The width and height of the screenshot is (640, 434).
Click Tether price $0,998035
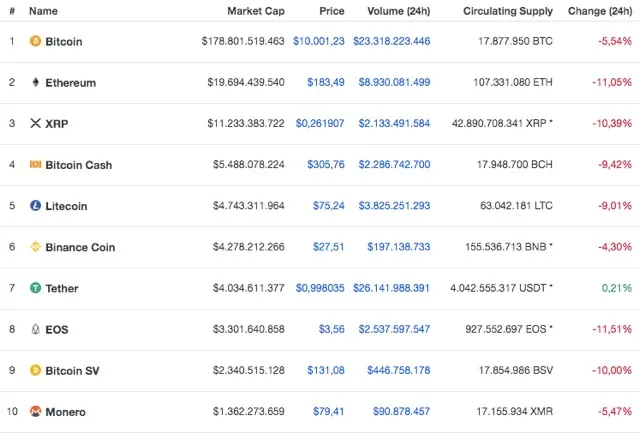tap(320, 288)
